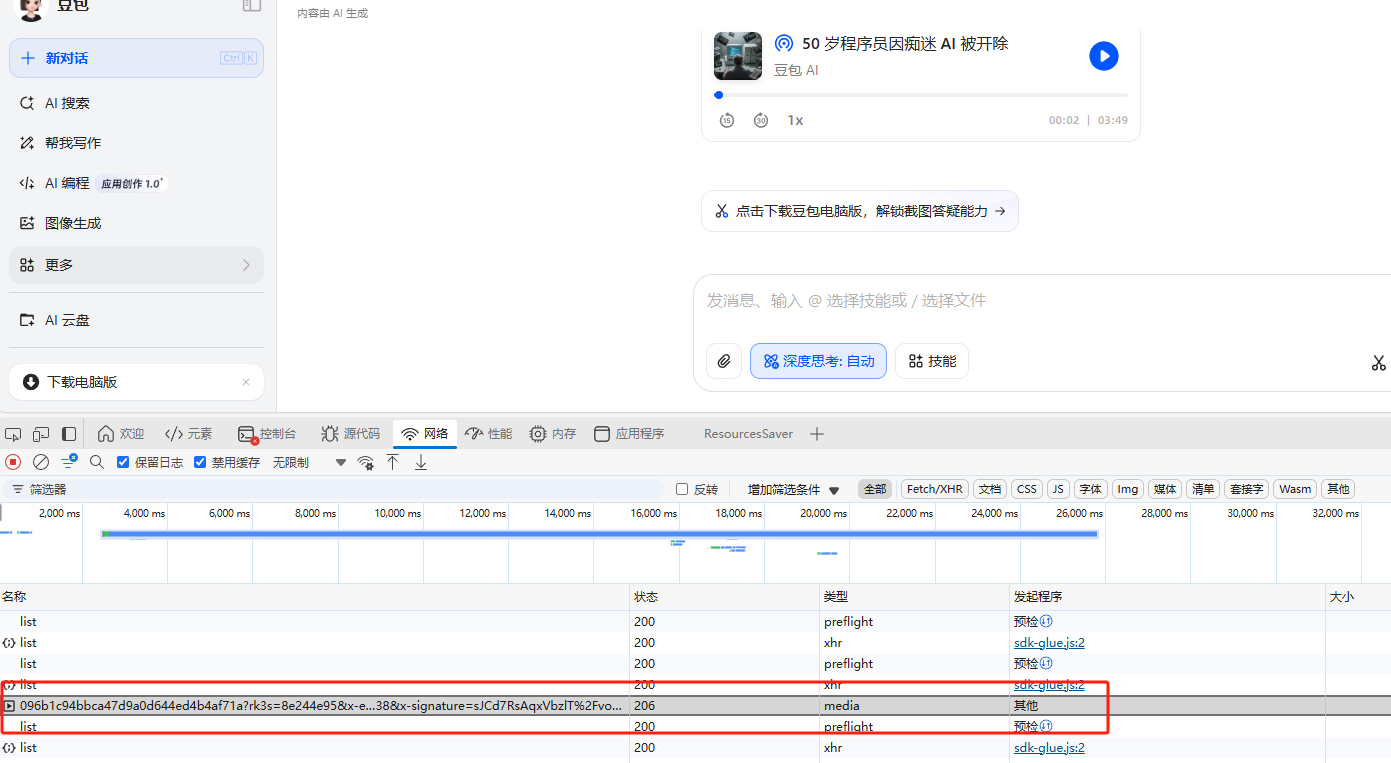Image resolution: width=1391 pixels, height=763 pixels.
Task: Open 帮我写作 in sidebar
Action: [136, 143]
